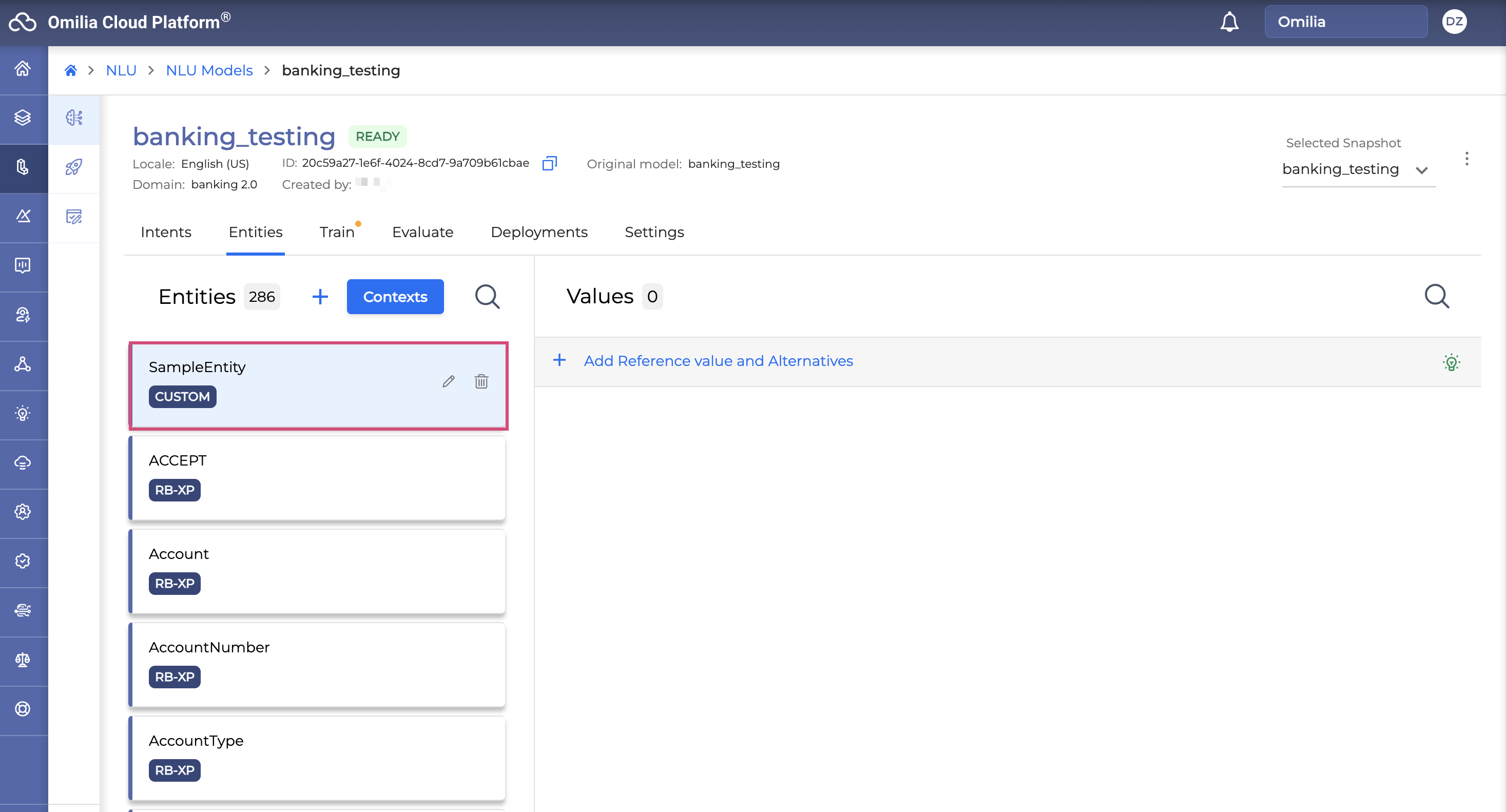Click the pencil edit icon on SampleEntity
This screenshot has height=812, width=1506.
(449, 381)
